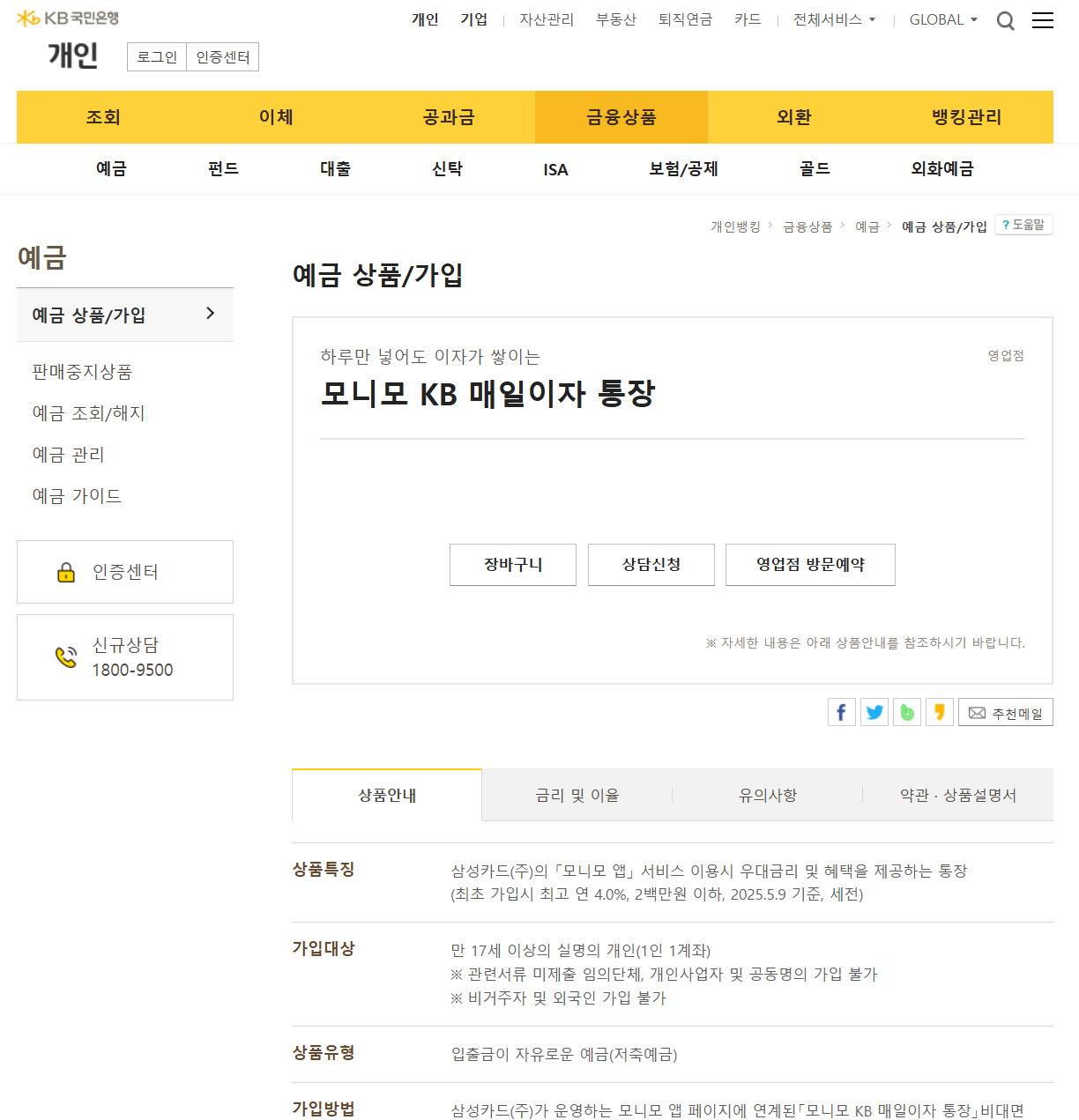Open the search magnifier icon

[1005, 20]
